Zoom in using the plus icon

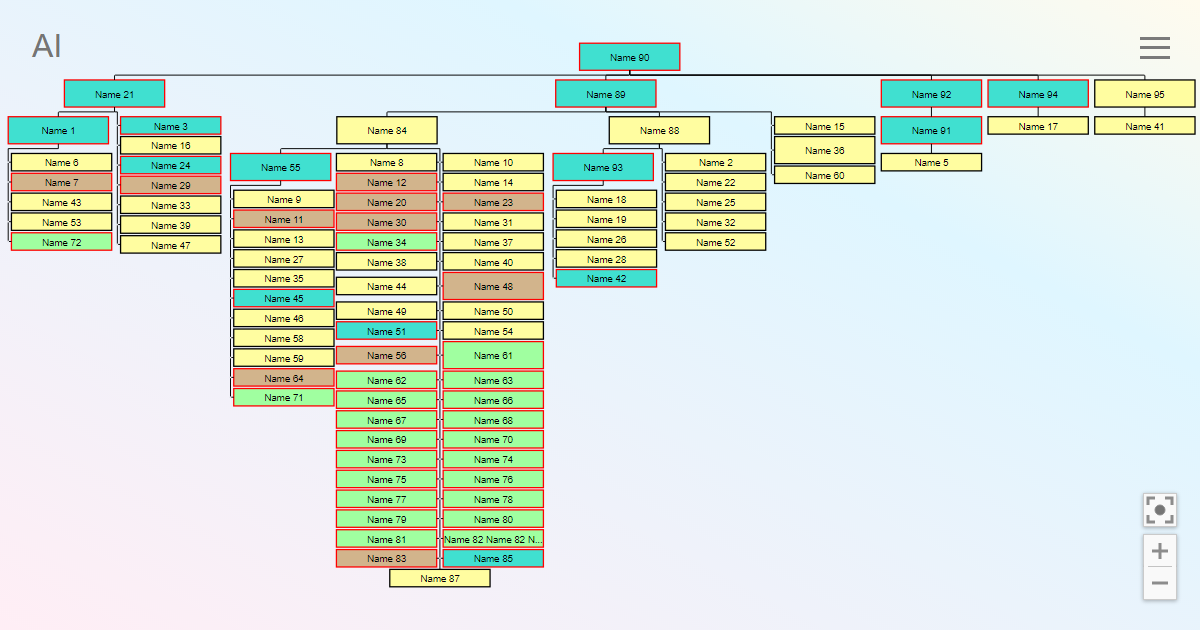(1160, 550)
